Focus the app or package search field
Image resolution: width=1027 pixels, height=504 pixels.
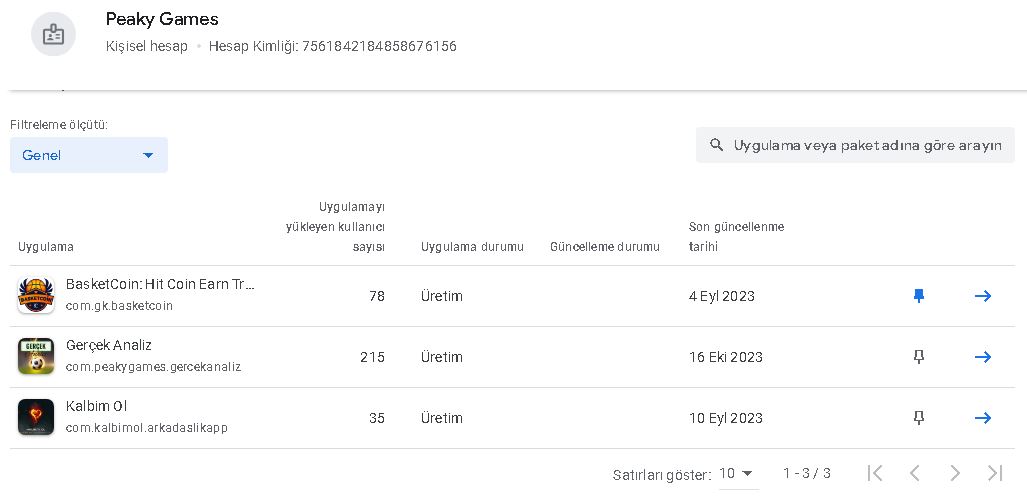[x=855, y=145]
